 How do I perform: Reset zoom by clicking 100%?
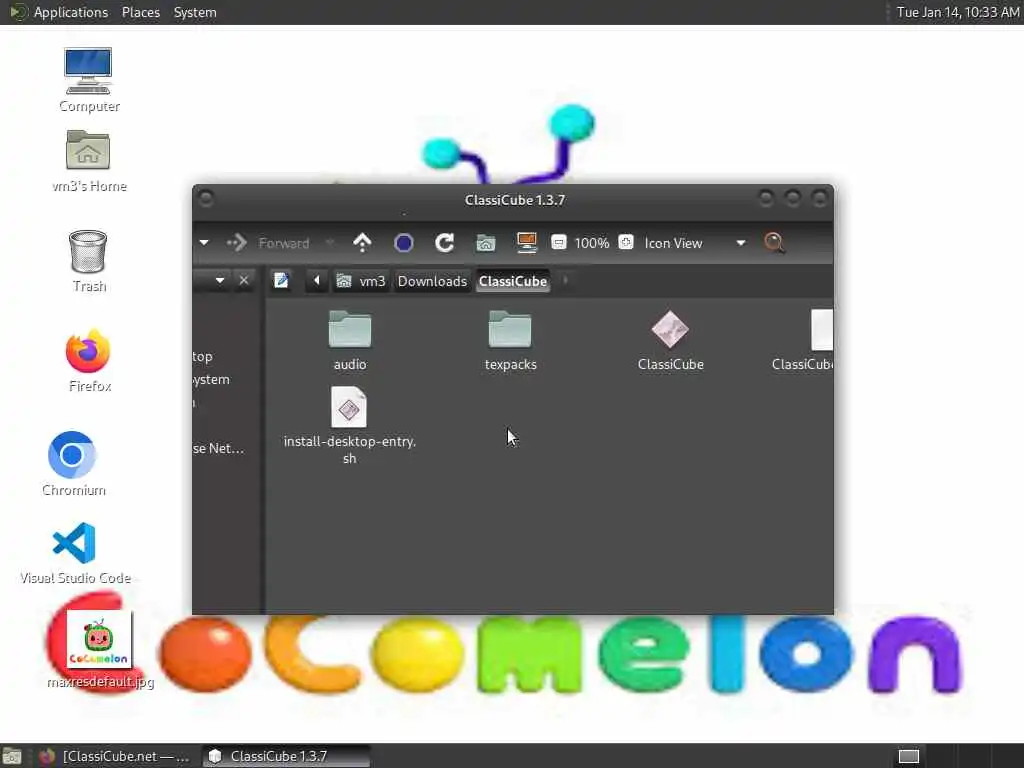pos(592,243)
